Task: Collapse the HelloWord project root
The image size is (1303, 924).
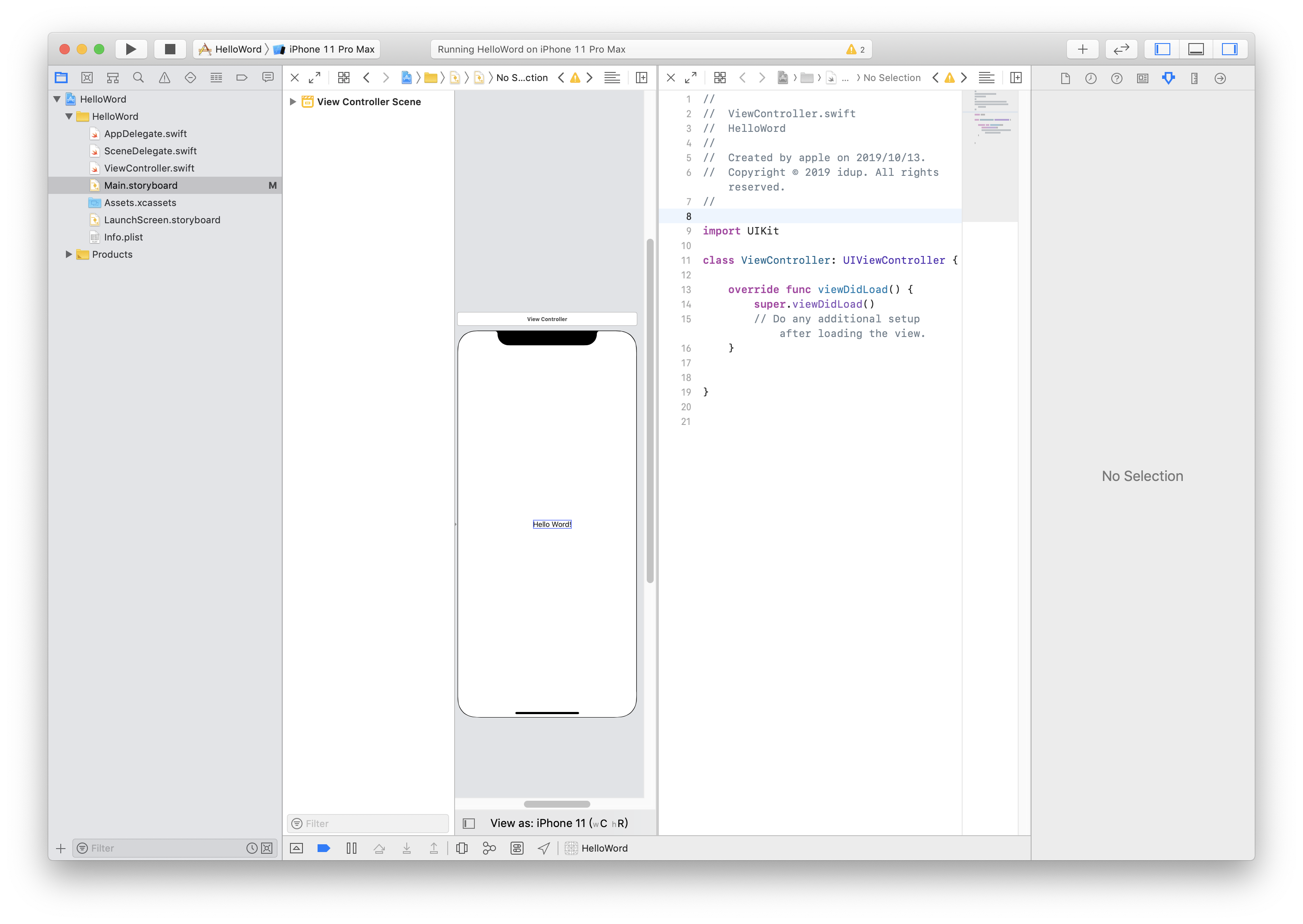Action: point(57,99)
